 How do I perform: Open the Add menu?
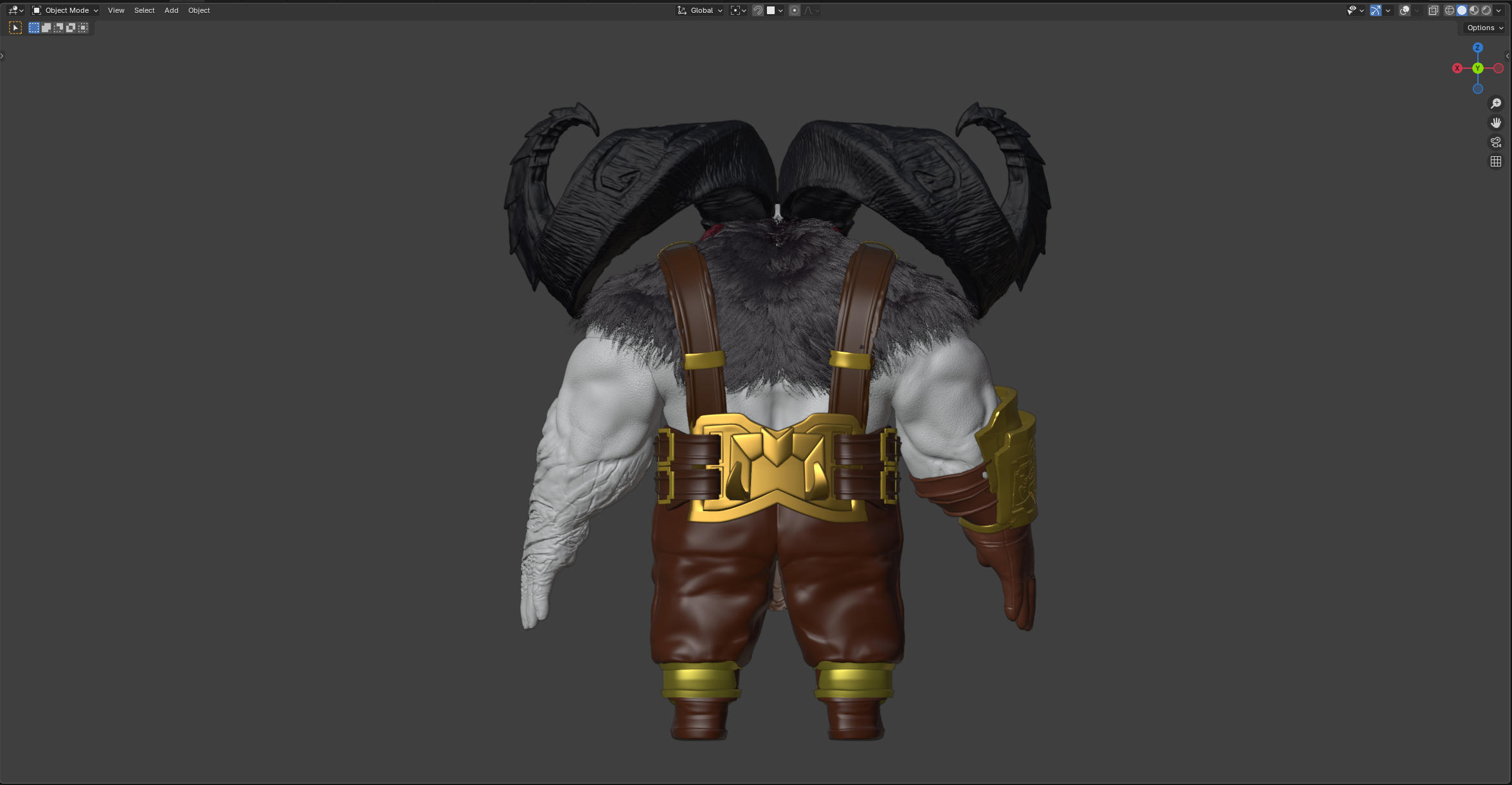(171, 10)
